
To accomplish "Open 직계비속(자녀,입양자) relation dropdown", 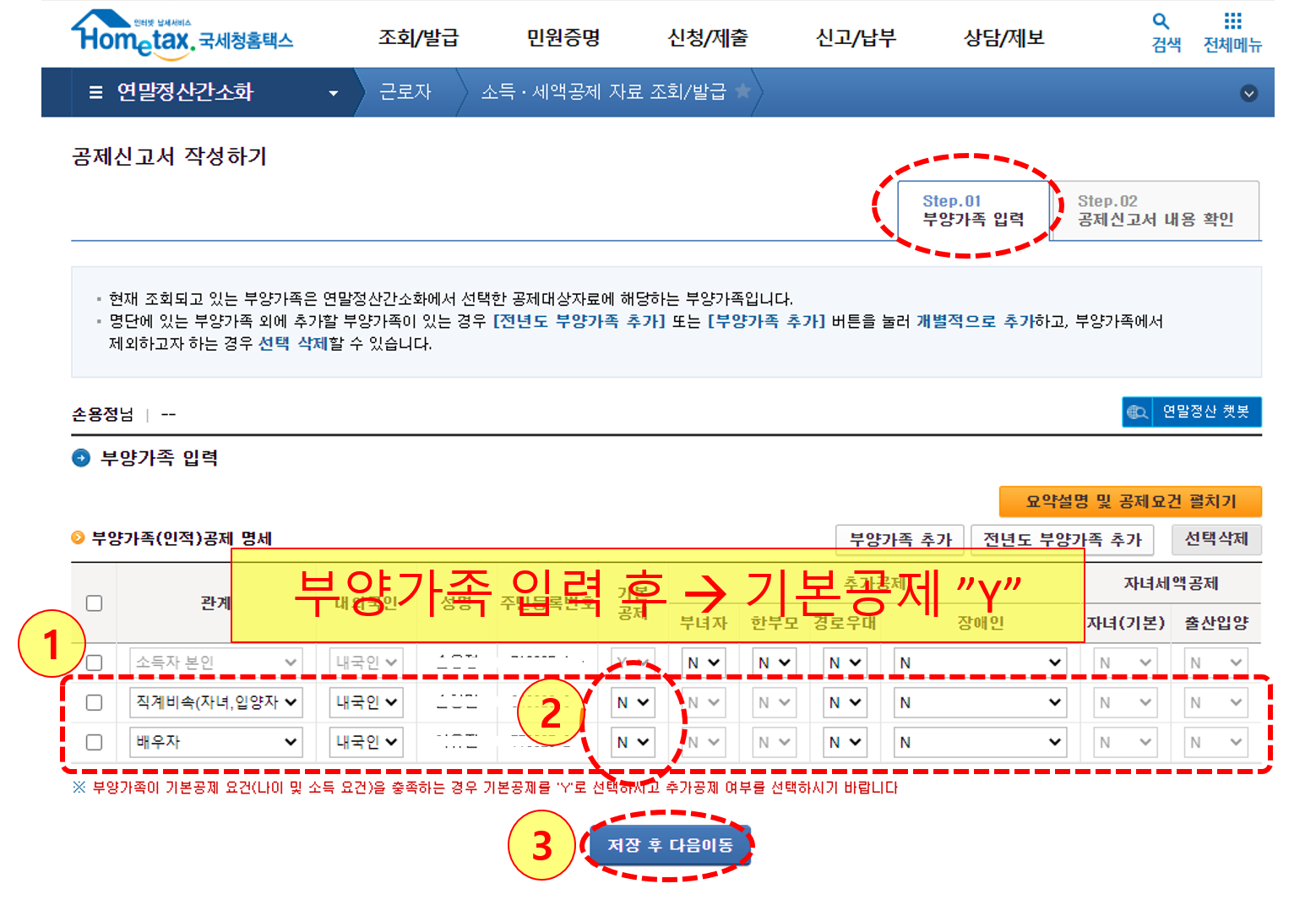I will click(216, 702).
